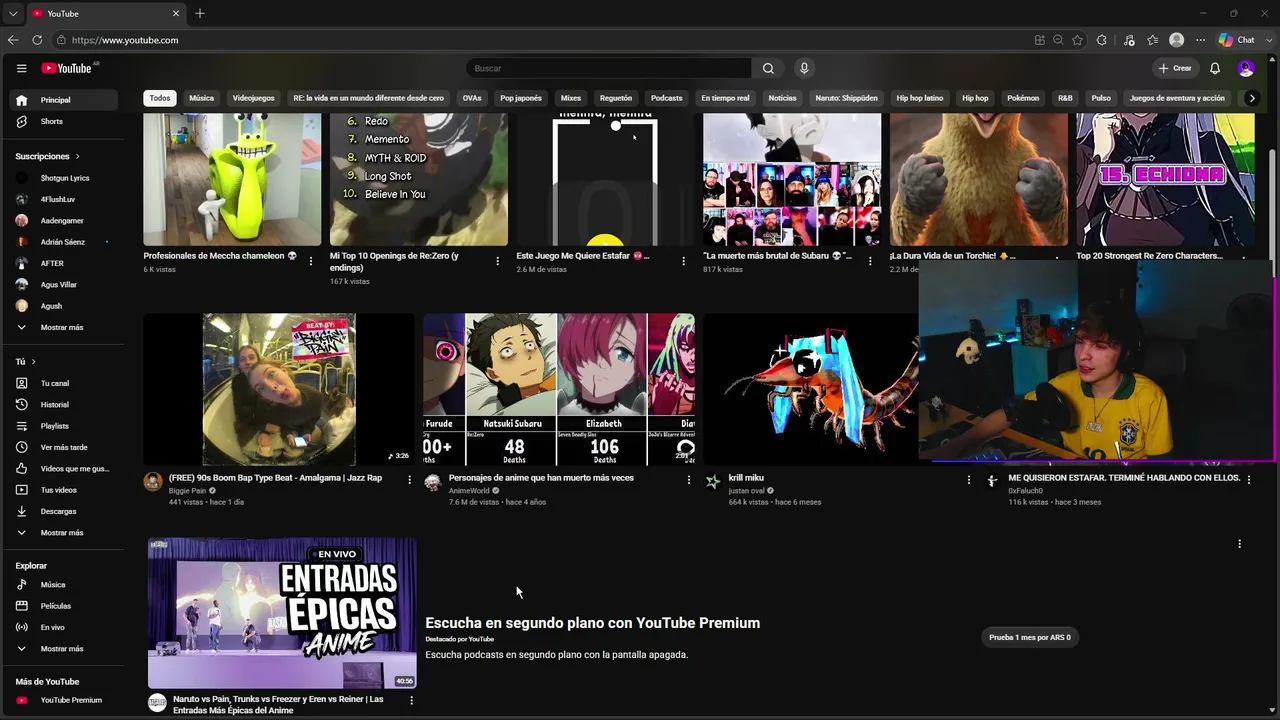1280x720 pixels.
Task: Show more category chips with right arrow
Action: coord(1251,98)
